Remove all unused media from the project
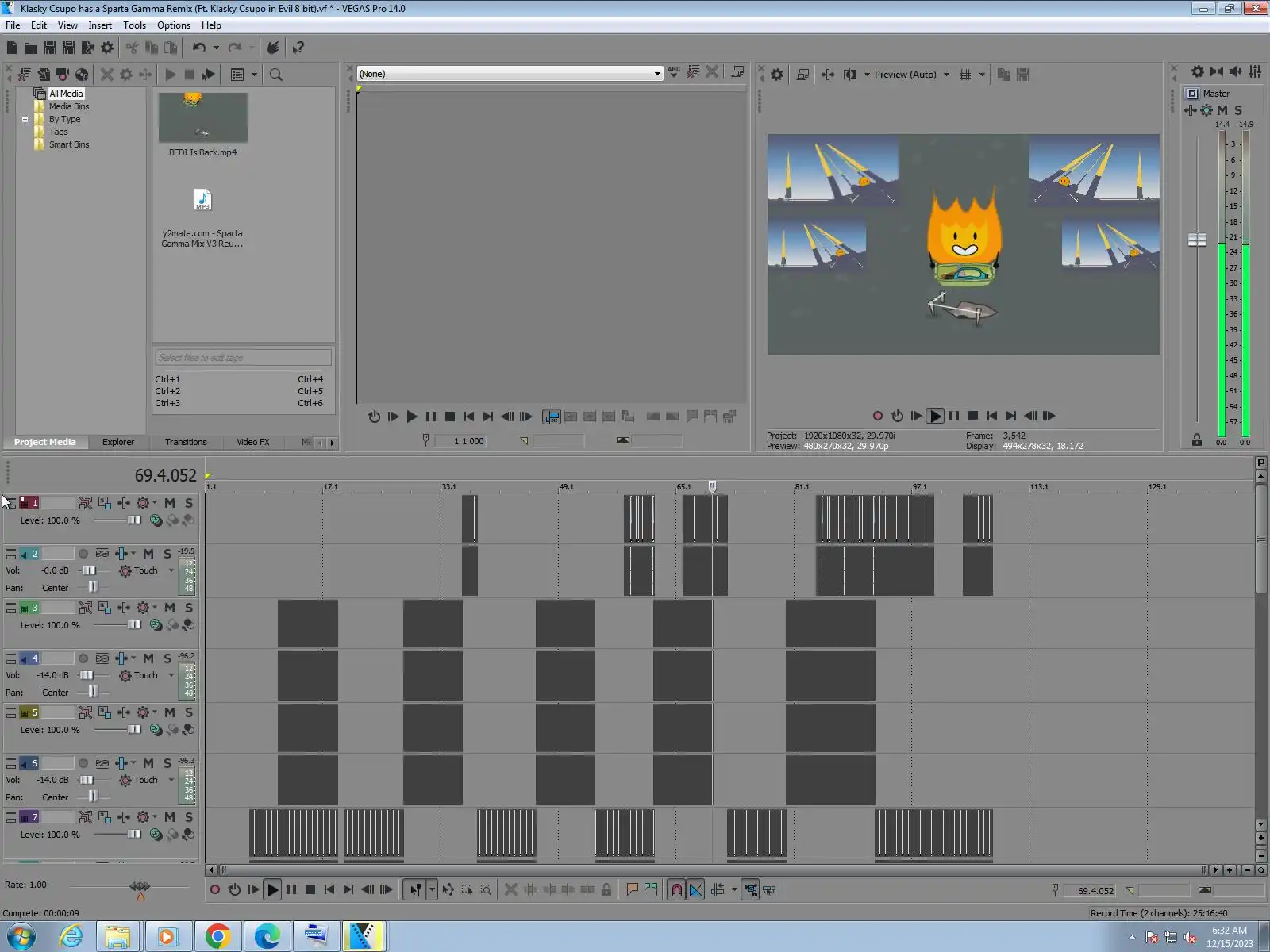The height and width of the screenshot is (952, 1270). (25, 75)
